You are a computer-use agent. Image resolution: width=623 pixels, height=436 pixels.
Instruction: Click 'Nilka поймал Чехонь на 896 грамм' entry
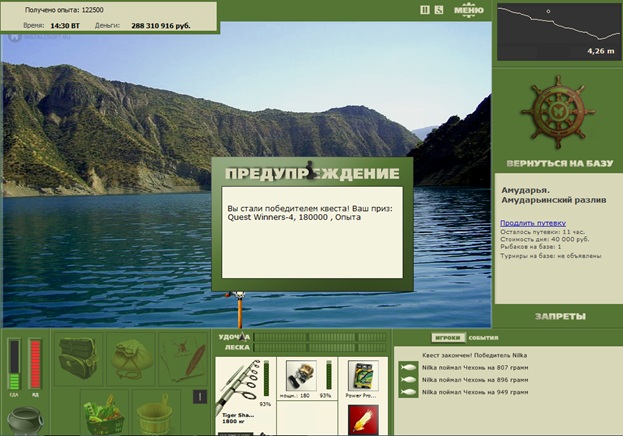tap(475, 380)
